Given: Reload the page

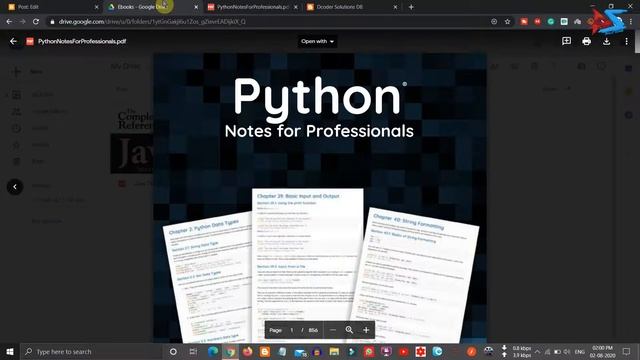Looking at the screenshot, I should click(36, 21).
